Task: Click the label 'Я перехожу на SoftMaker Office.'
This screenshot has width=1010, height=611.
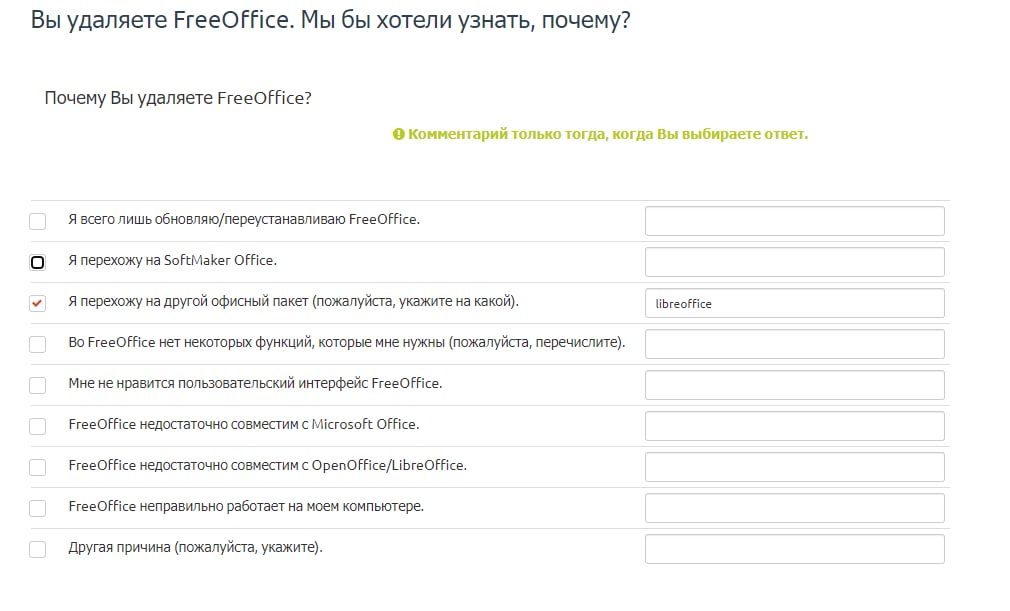Action: coord(173,261)
